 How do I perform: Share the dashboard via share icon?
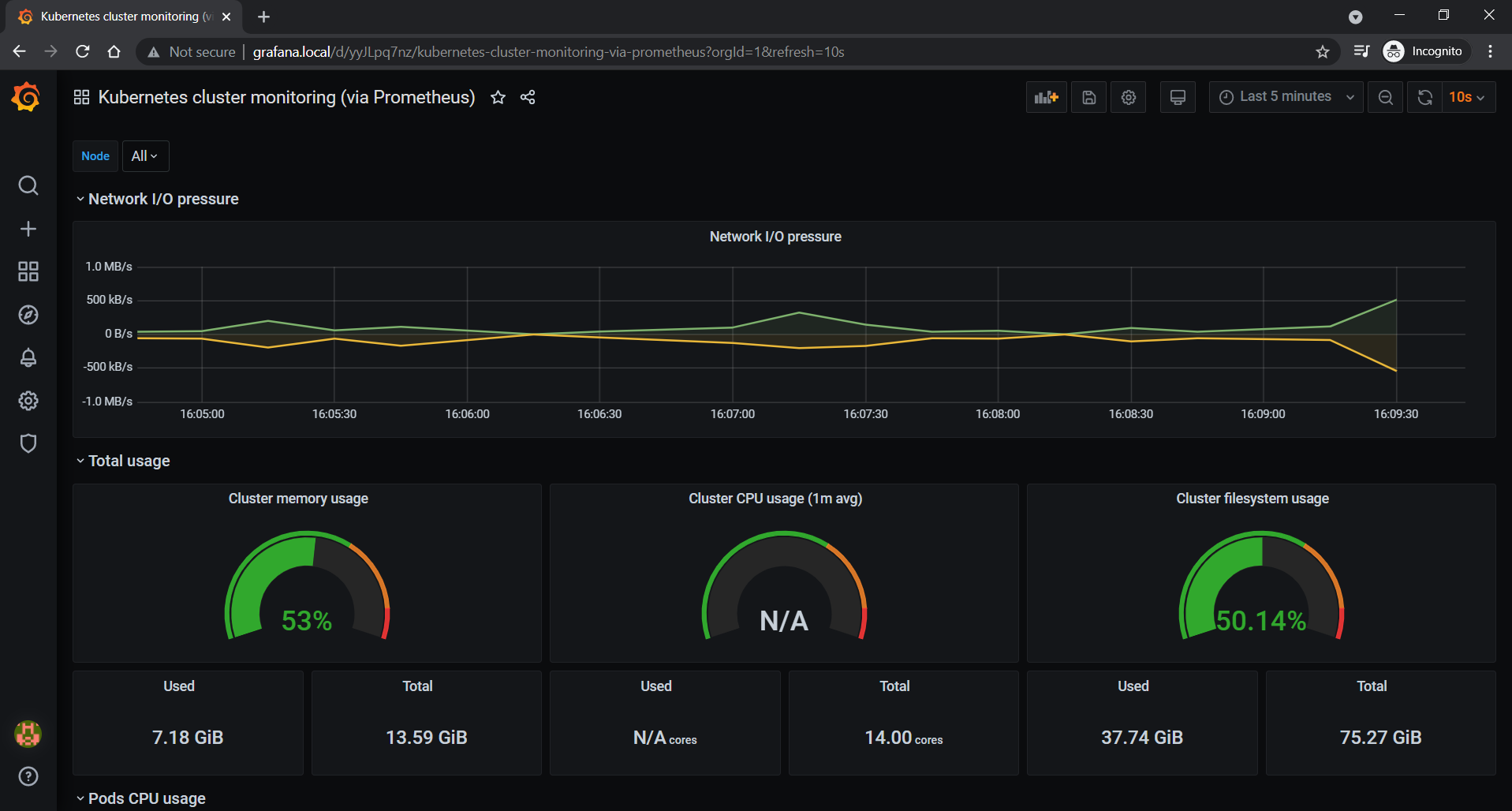point(528,97)
